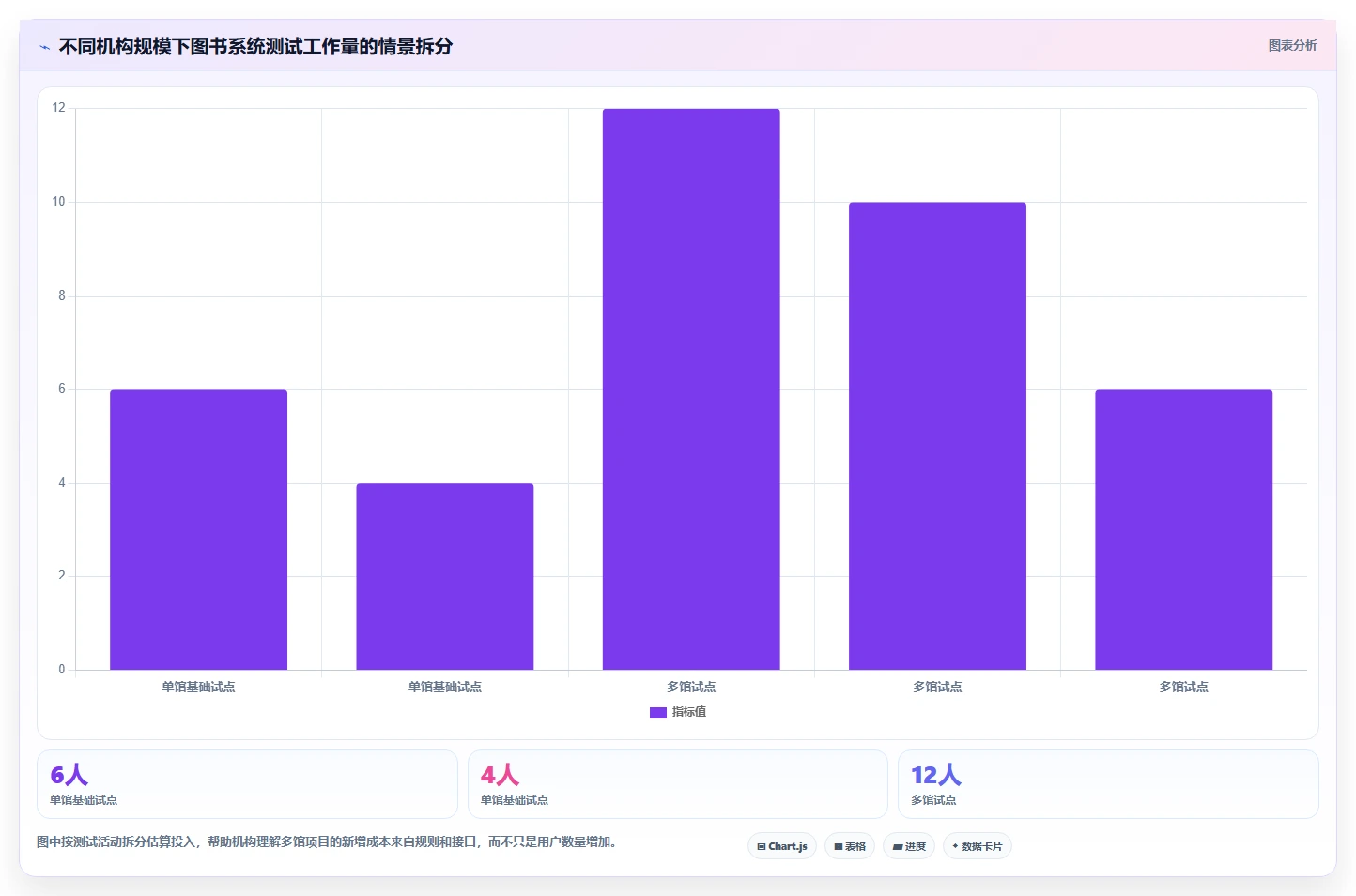Image resolution: width=1356 pixels, height=896 pixels.
Task: Select the tallest bar with value 12
Action: tap(691, 389)
